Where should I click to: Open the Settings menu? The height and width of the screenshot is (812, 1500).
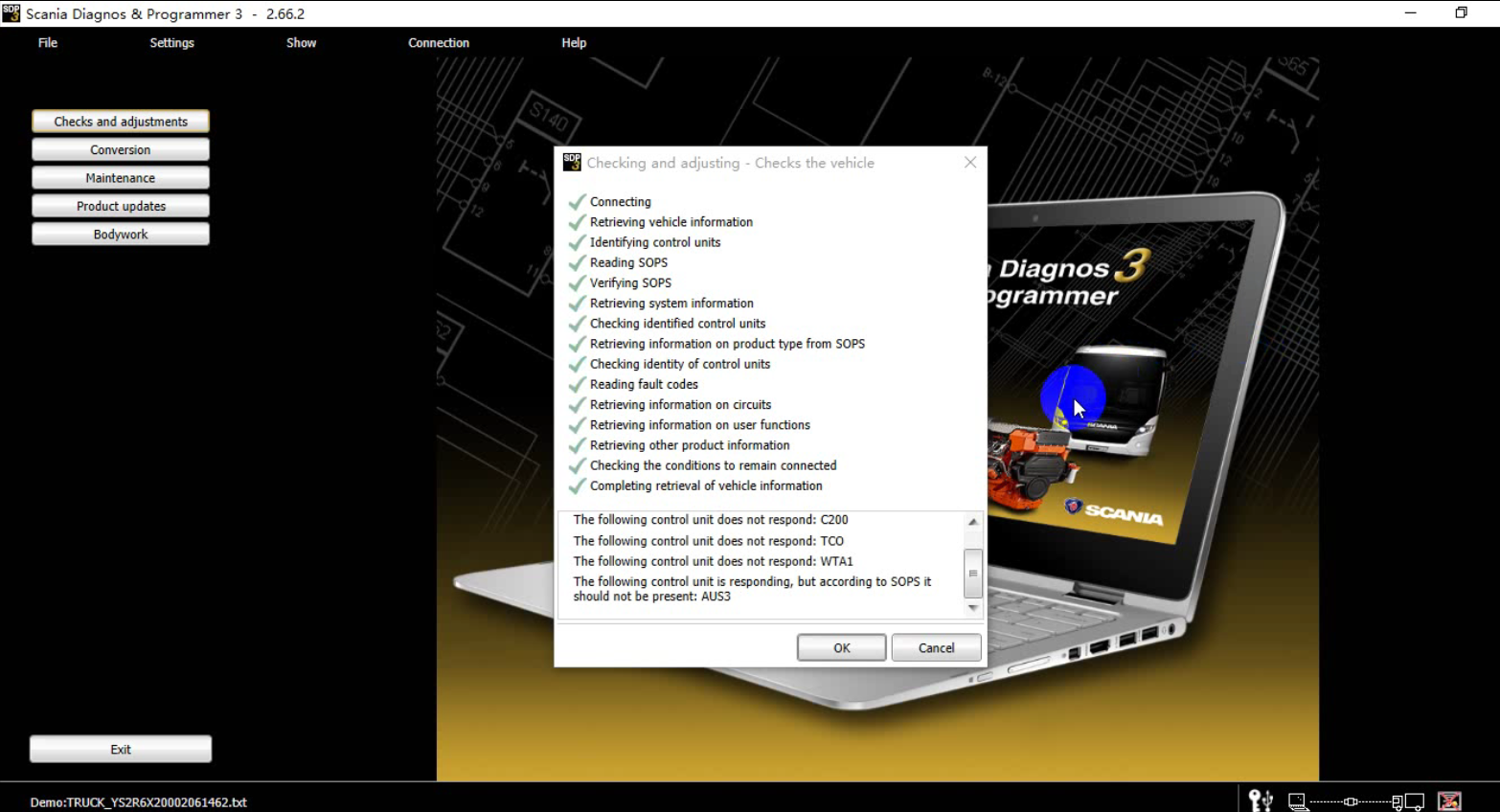click(171, 43)
